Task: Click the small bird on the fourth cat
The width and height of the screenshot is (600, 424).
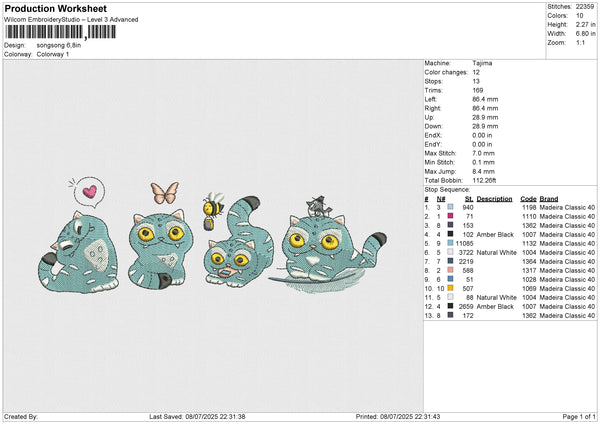Action: pyautogui.click(x=313, y=205)
